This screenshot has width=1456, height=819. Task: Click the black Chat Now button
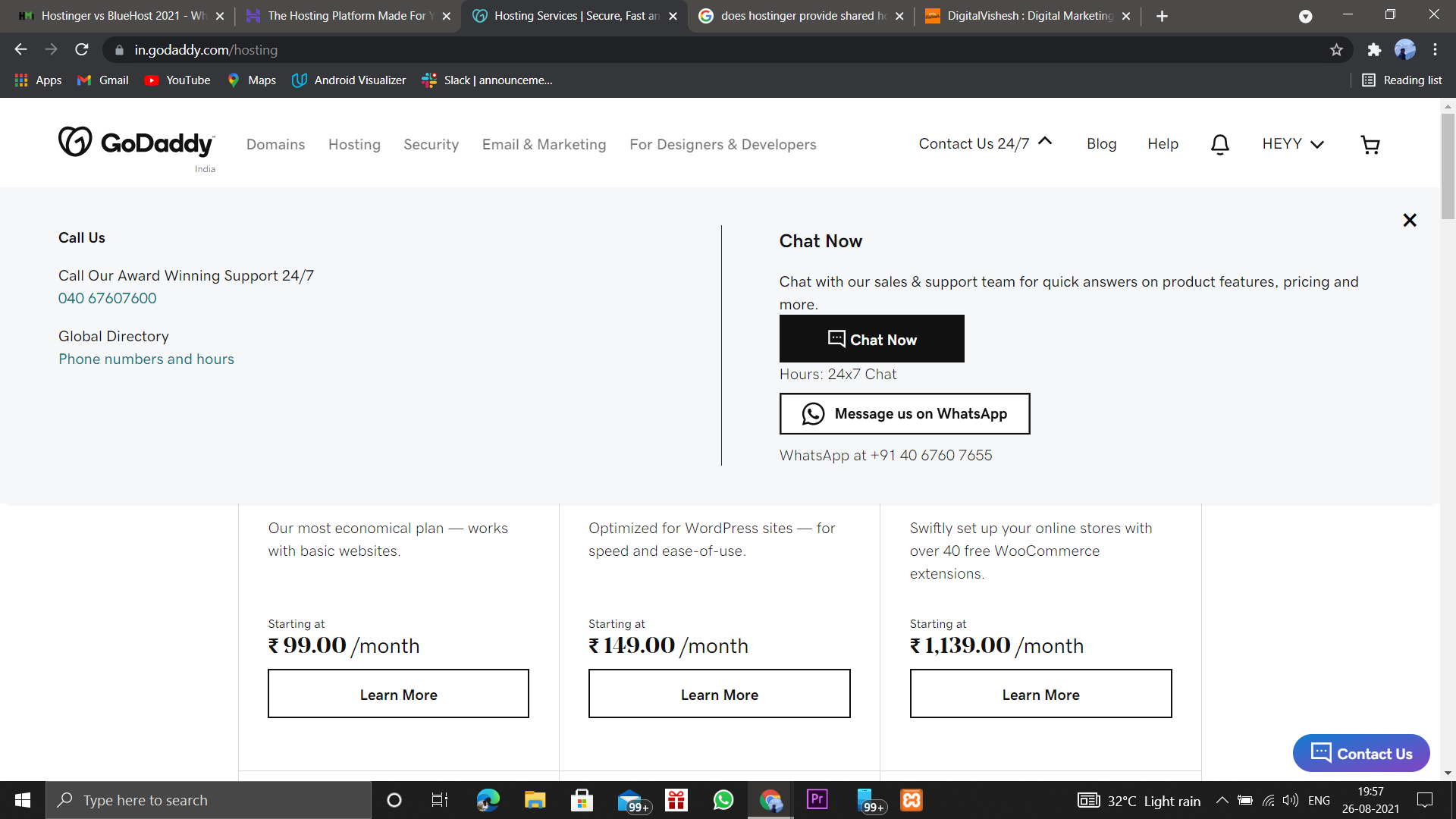point(871,339)
